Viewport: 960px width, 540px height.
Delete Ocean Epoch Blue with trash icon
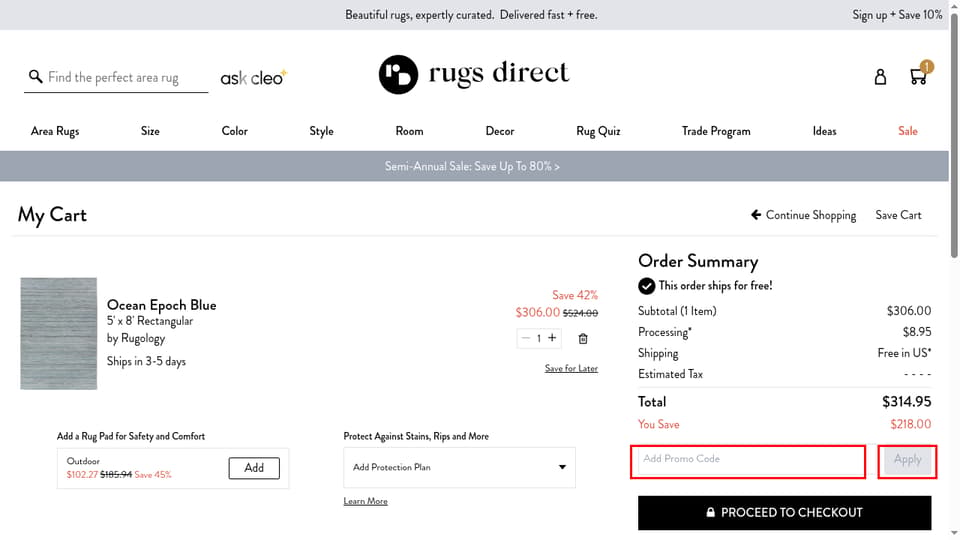coord(583,339)
